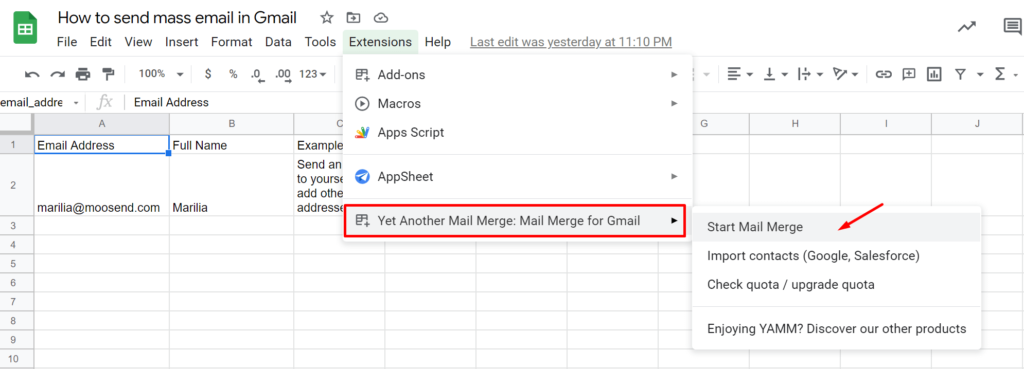Open the filter views dropdown arrow
The image size is (1024, 369).
[x=980, y=75]
